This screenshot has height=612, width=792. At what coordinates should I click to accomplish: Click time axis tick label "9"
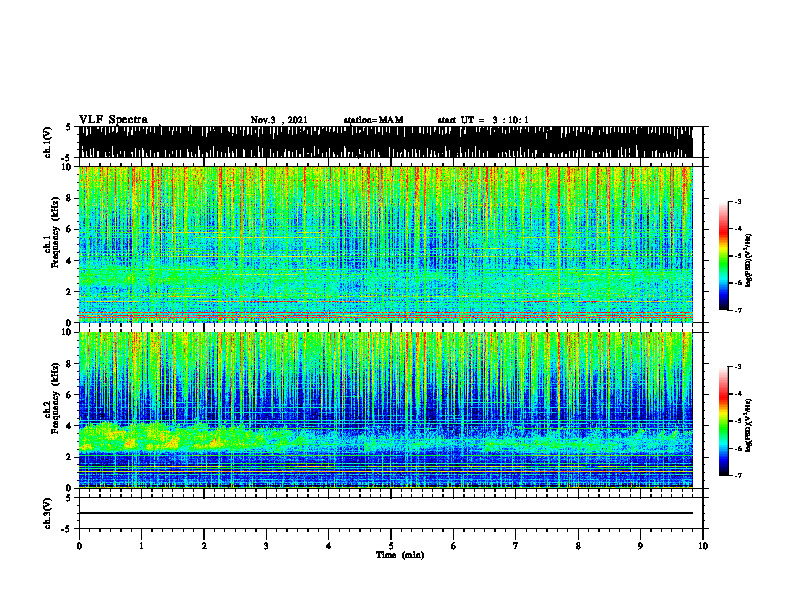point(640,546)
